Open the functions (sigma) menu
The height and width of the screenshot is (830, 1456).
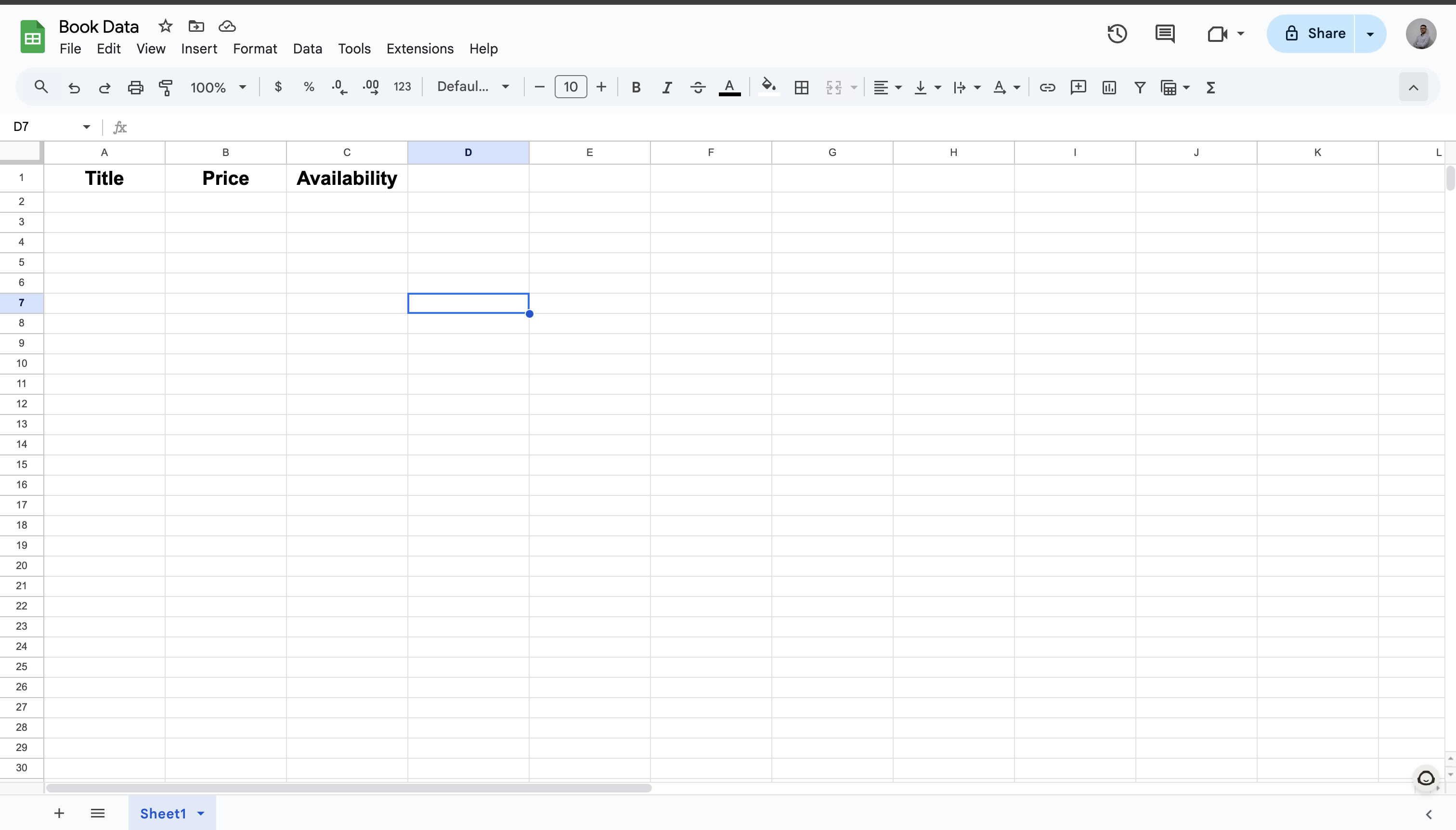(1211, 87)
